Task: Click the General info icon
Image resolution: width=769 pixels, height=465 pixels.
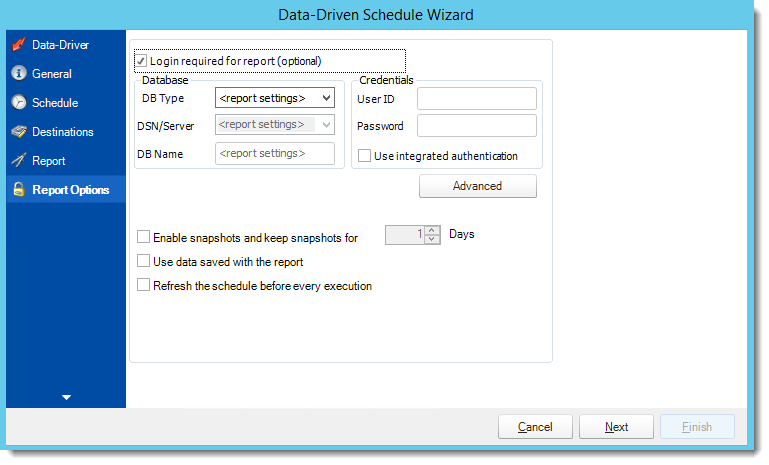Action: pyautogui.click(x=19, y=73)
